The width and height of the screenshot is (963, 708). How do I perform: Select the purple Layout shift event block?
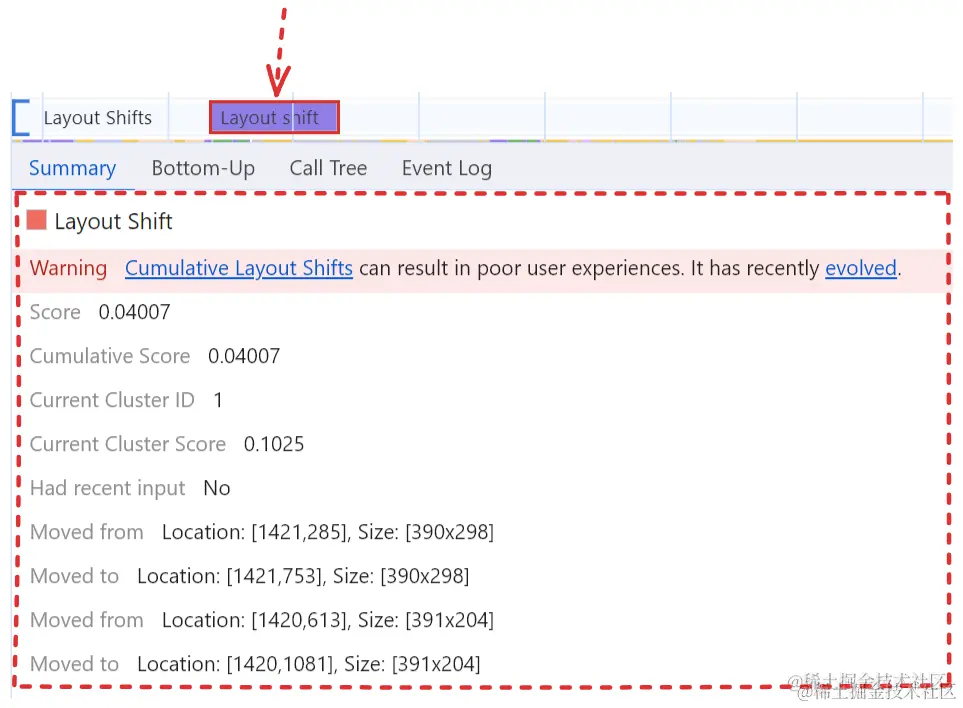pyautogui.click(x=274, y=117)
